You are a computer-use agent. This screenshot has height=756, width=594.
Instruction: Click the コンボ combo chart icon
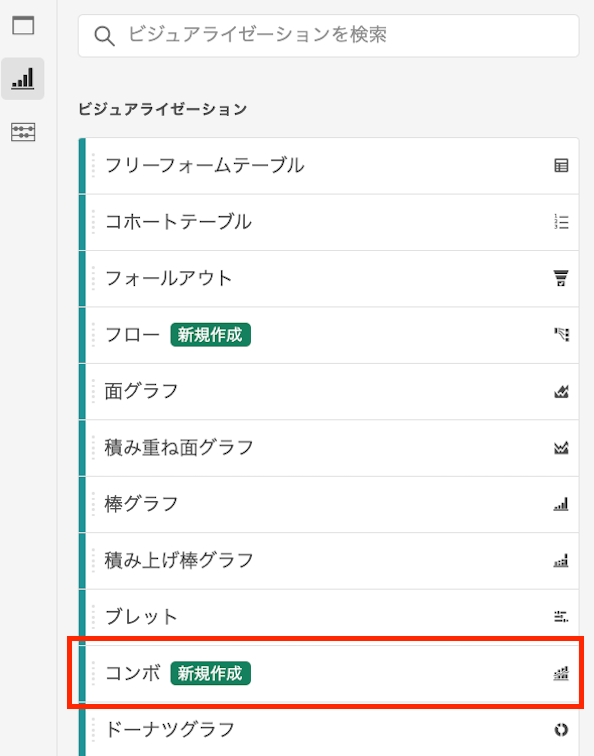(561, 673)
